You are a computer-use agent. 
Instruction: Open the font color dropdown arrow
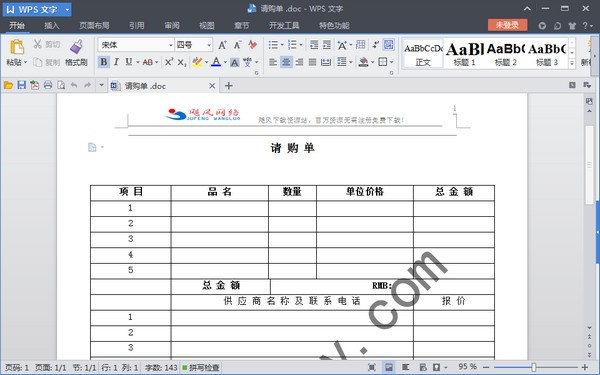(x=225, y=62)
